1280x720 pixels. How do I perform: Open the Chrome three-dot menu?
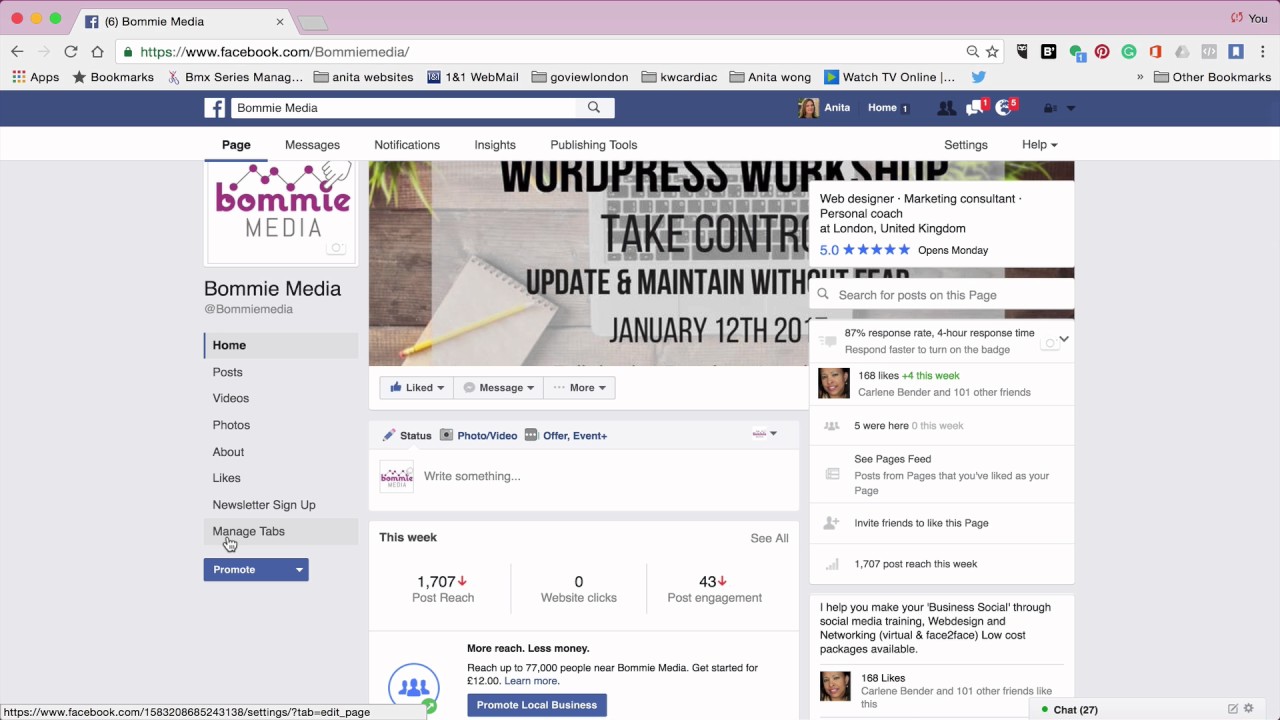coord(1263,52)
